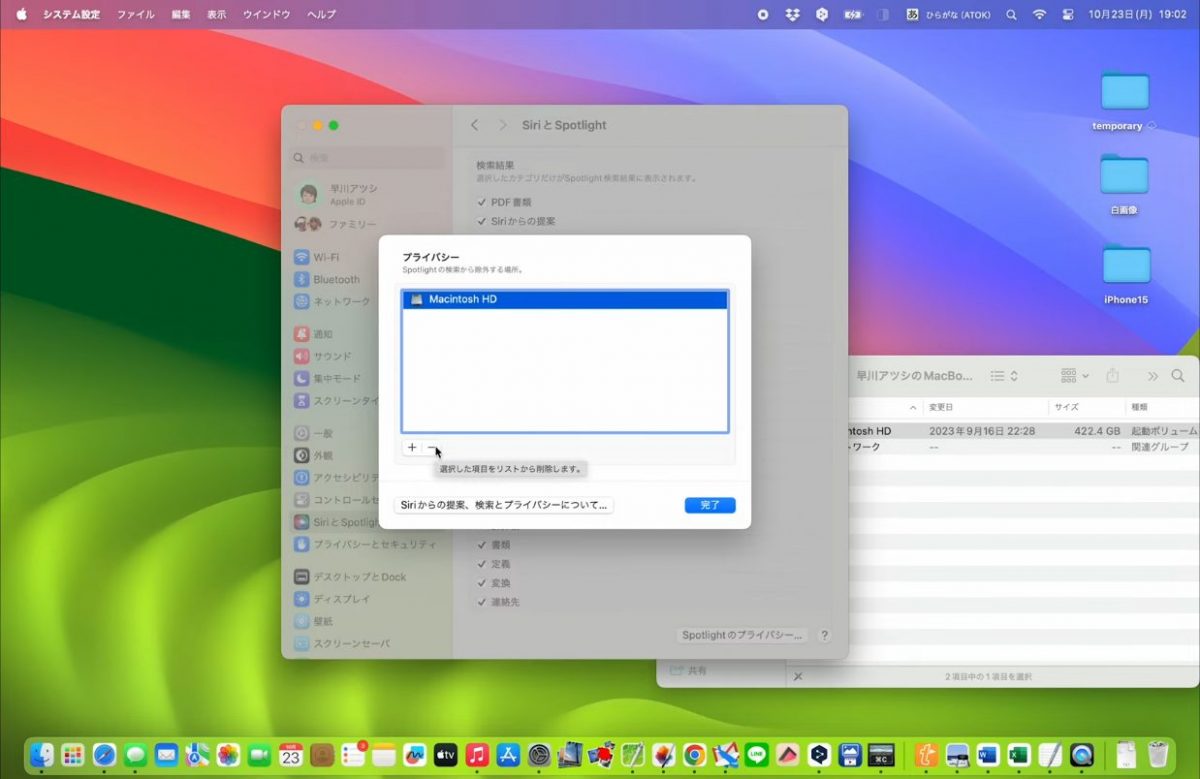Open the ヘルプ menu

322,15
